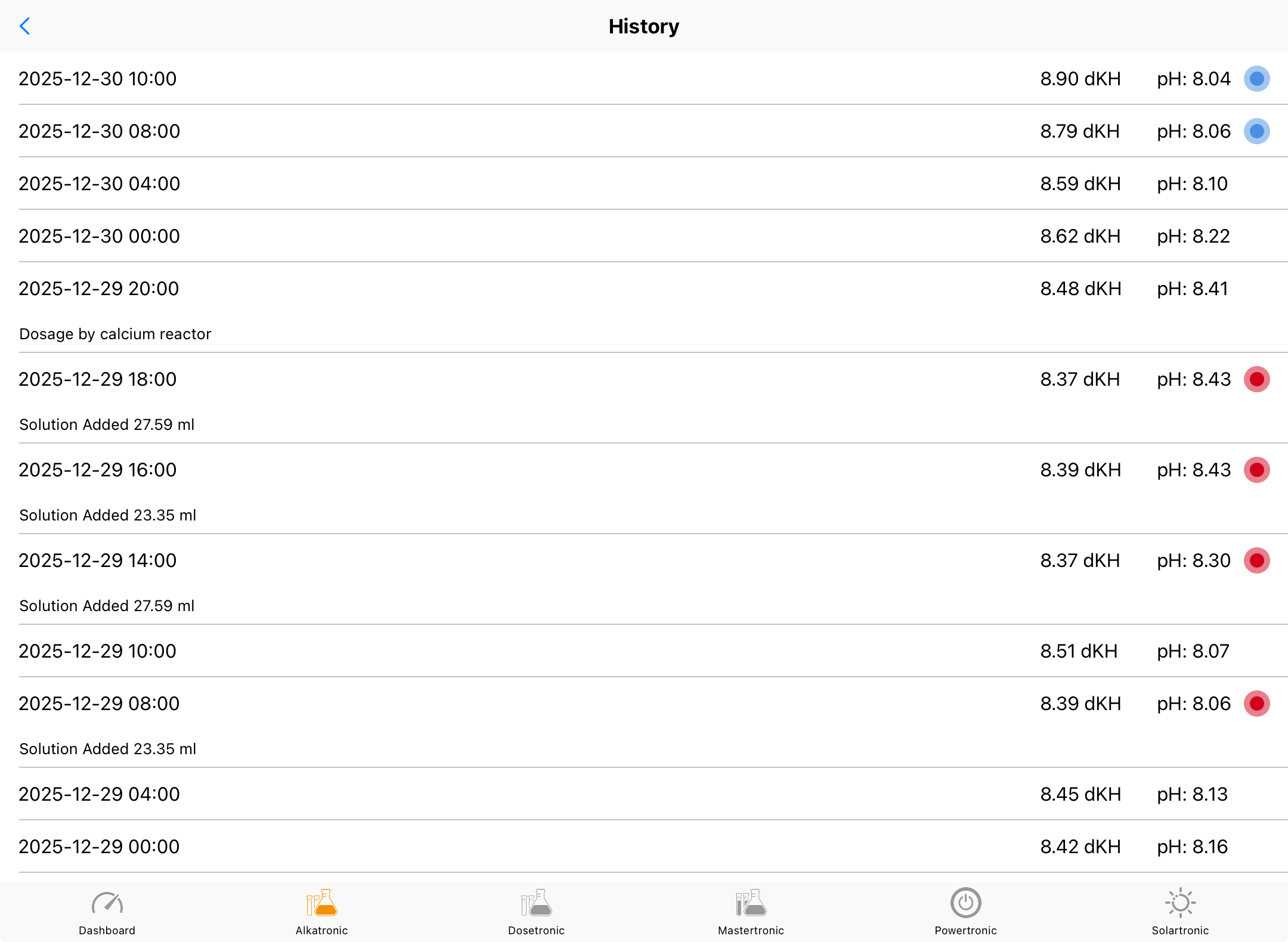Screen dimensions: 1288x942
Task: Select the orange Alkatronic flask icon
Action: 322,904
